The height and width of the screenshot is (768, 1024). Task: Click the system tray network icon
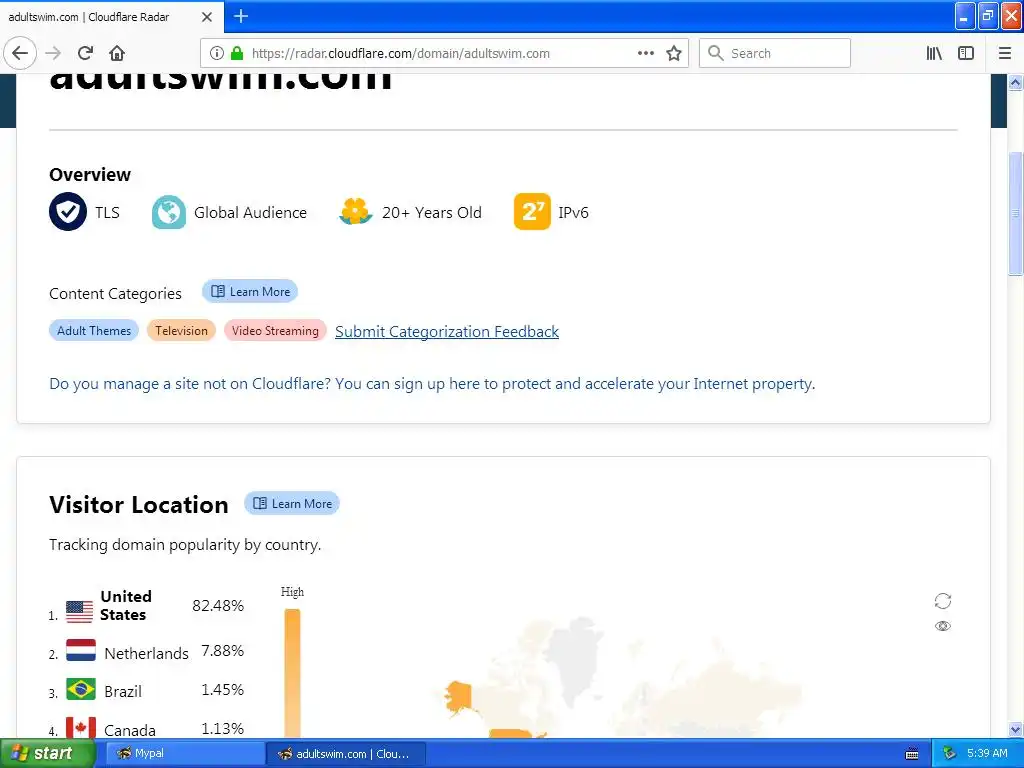[949, 753]
